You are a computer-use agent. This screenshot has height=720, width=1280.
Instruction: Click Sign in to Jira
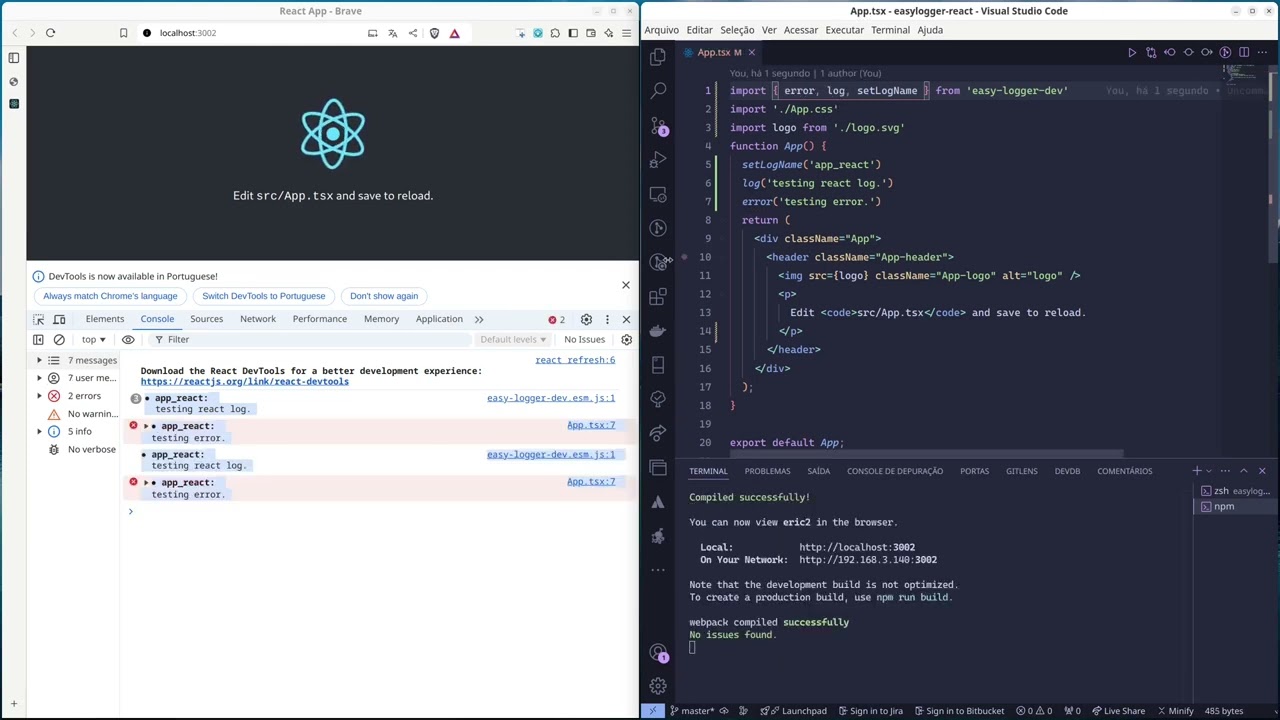[869, 711]
